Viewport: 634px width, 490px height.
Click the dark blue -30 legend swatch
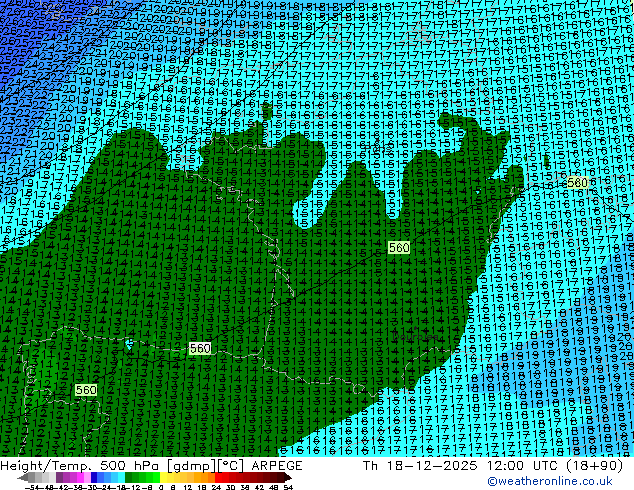(x=94, y=477)
